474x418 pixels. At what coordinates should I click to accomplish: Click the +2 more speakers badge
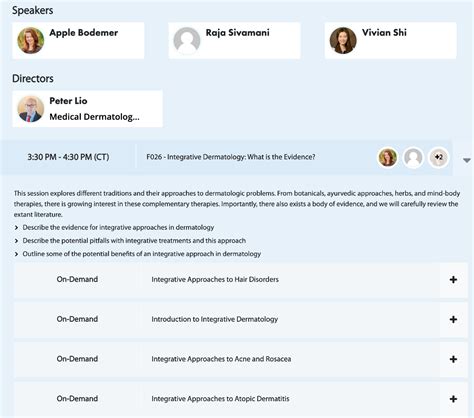click(x=439, y=157)
